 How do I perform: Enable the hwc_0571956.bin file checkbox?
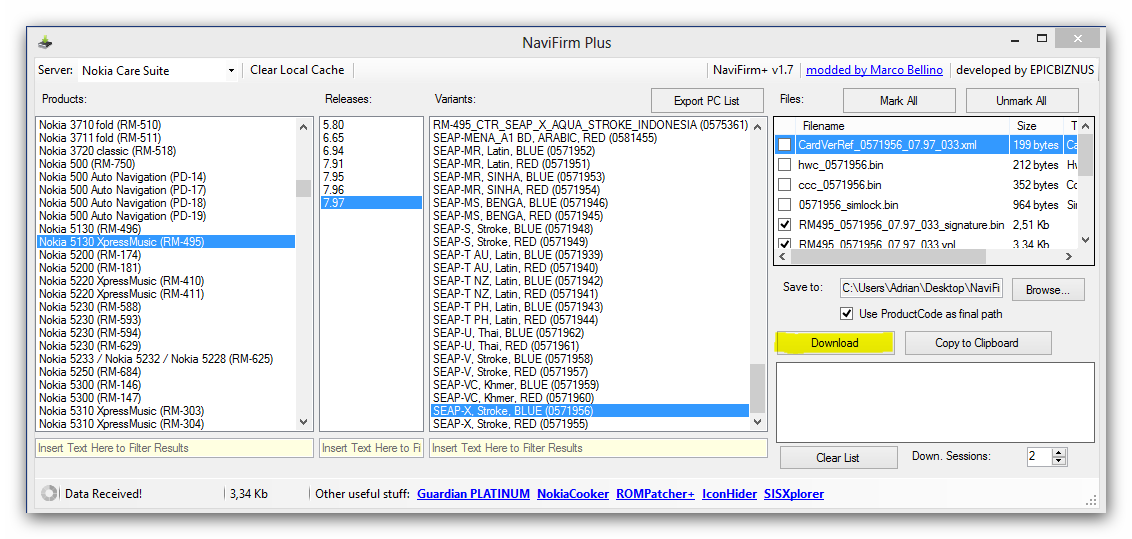pos(785,165)
